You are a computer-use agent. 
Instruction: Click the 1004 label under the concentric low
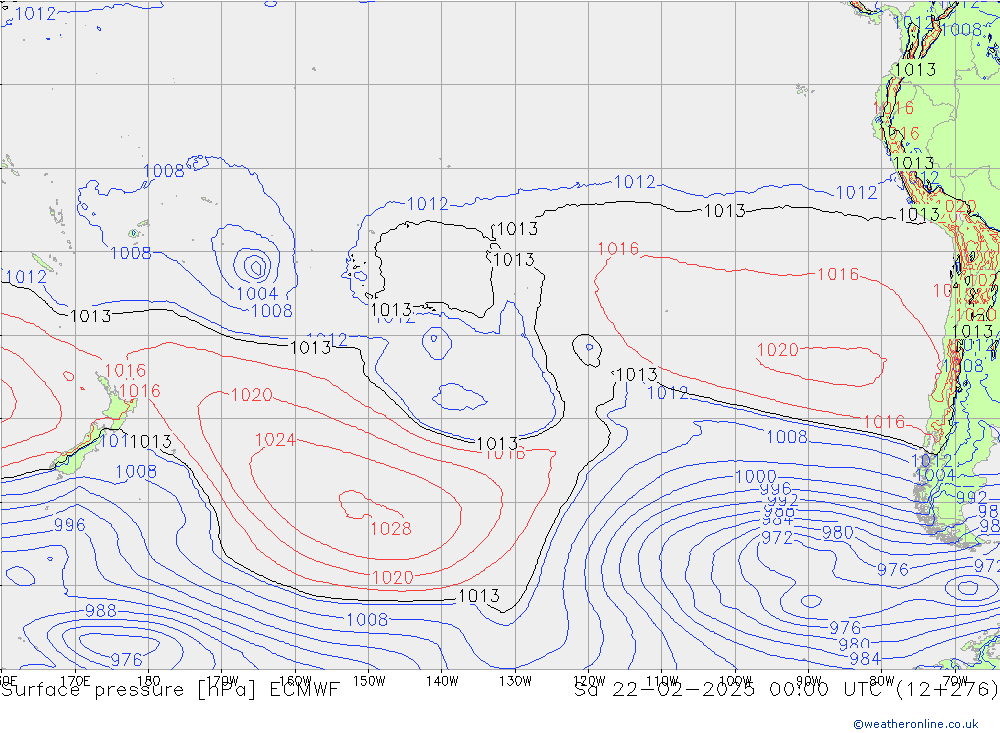pyautogui.click(x=257, y=294)
